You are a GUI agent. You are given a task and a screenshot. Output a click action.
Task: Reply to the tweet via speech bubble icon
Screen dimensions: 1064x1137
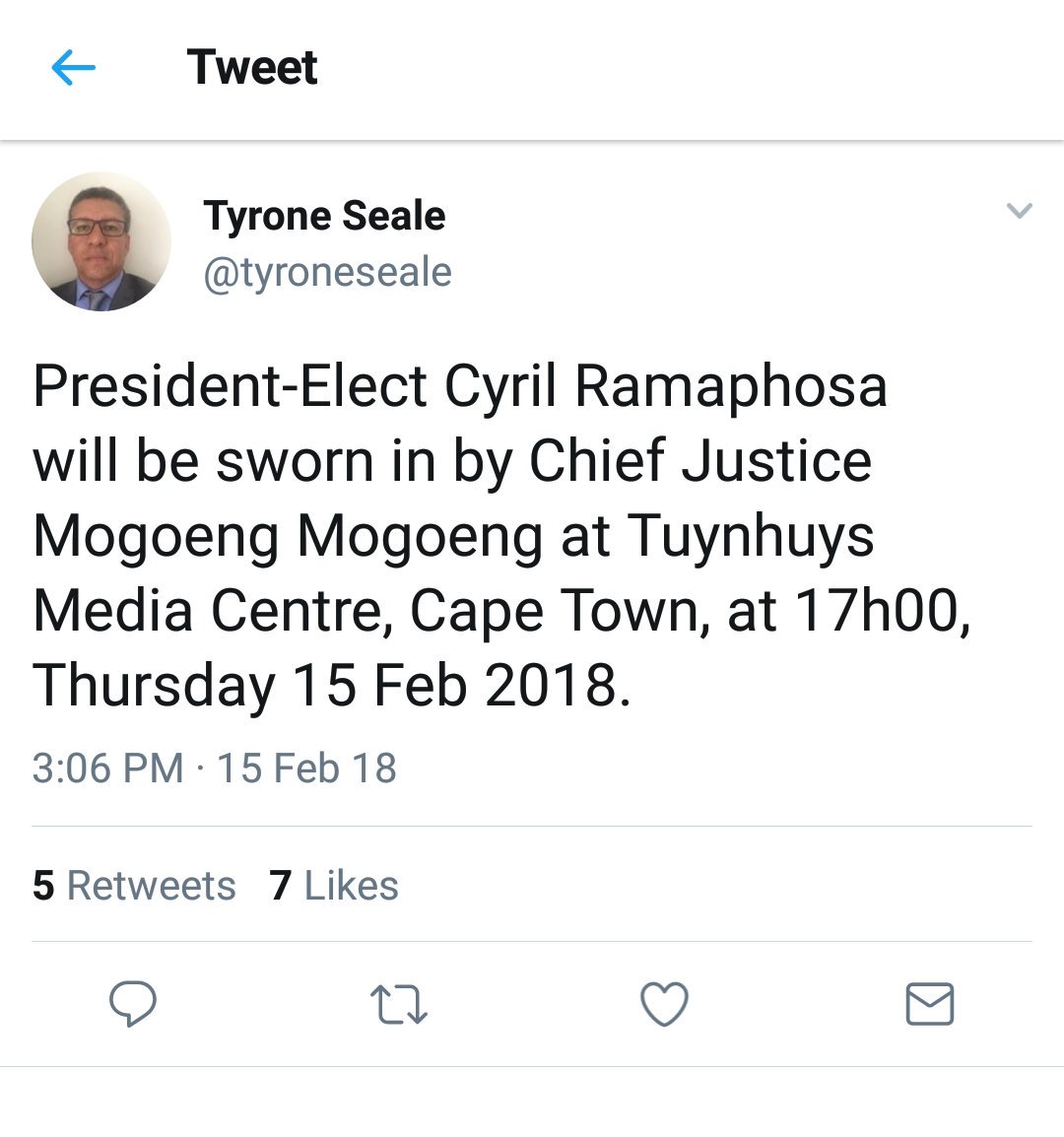132,1004
